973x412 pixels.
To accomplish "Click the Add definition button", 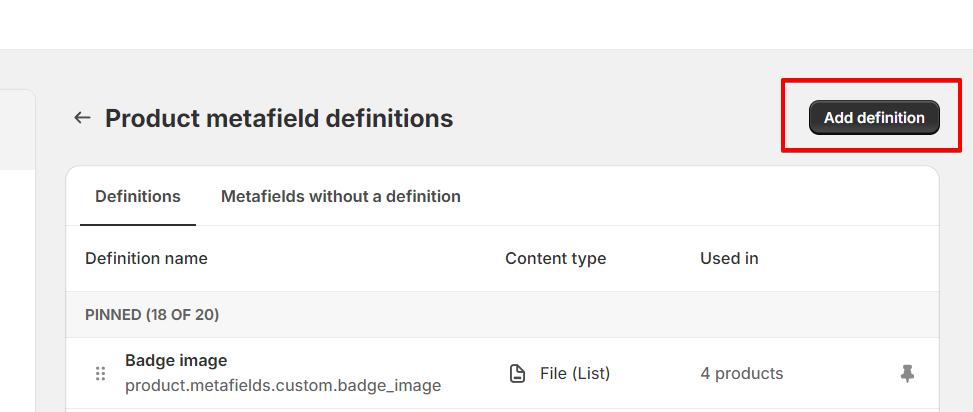I will coord(874,118).
